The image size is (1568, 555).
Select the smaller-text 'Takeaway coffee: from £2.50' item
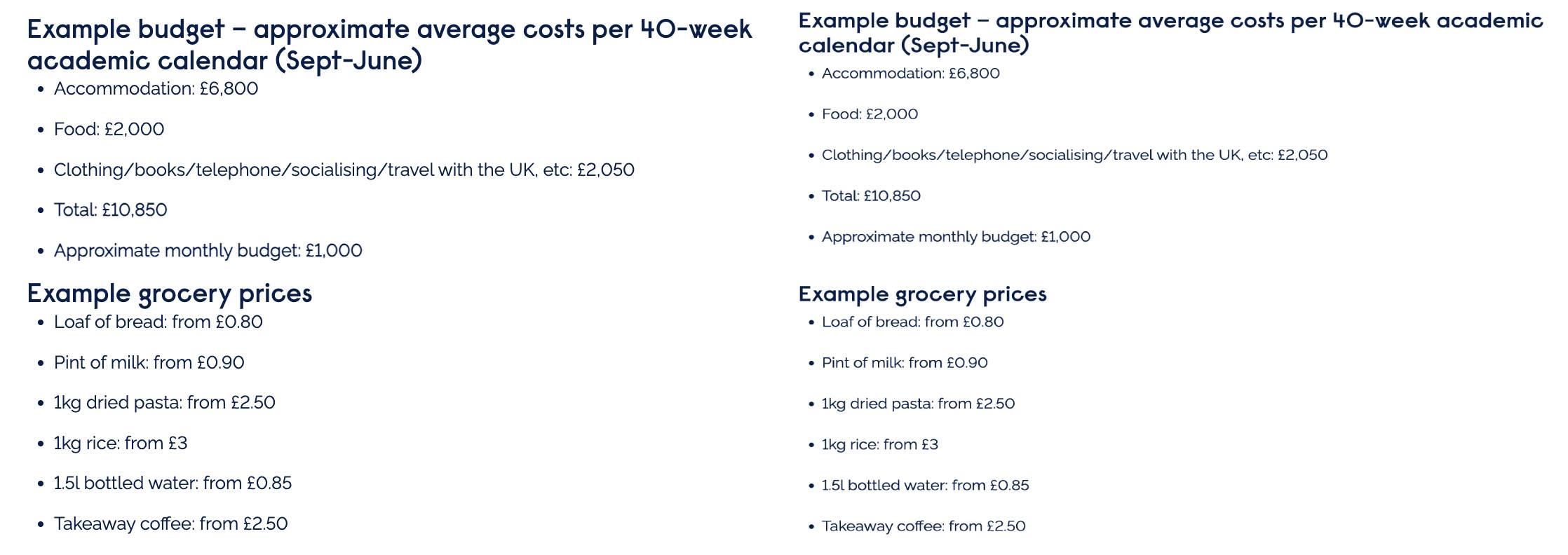924,526
